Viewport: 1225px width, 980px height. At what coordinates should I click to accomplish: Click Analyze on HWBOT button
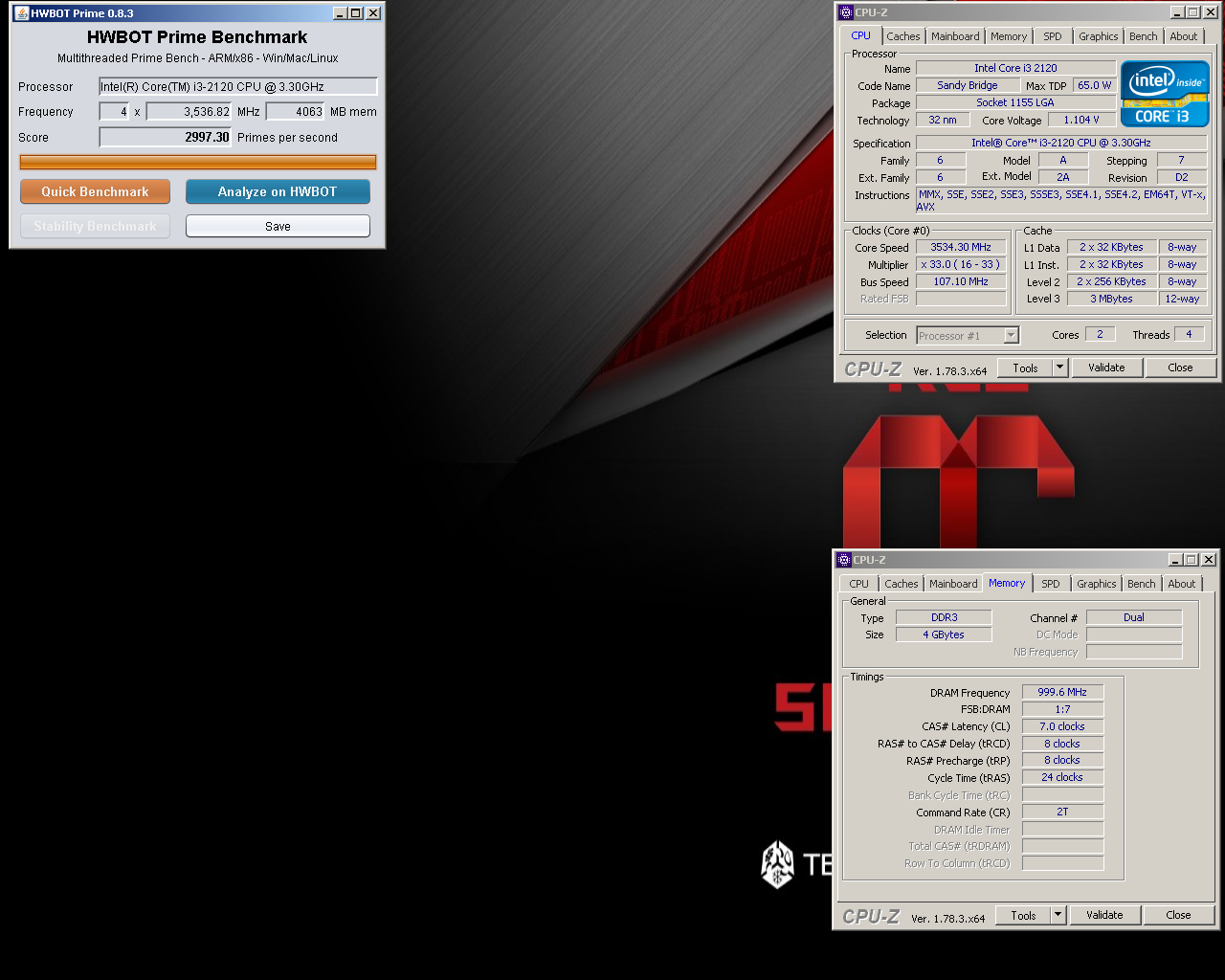(278, 191)
